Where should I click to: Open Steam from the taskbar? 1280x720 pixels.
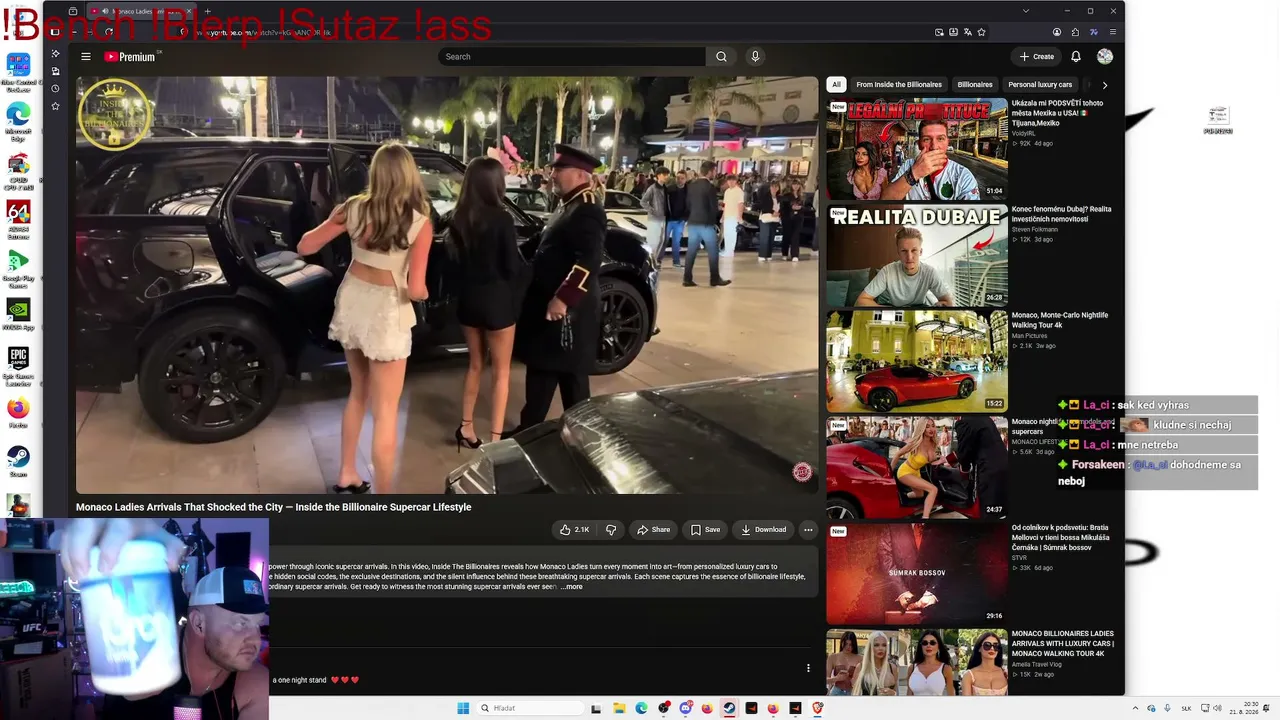[729, 708]
